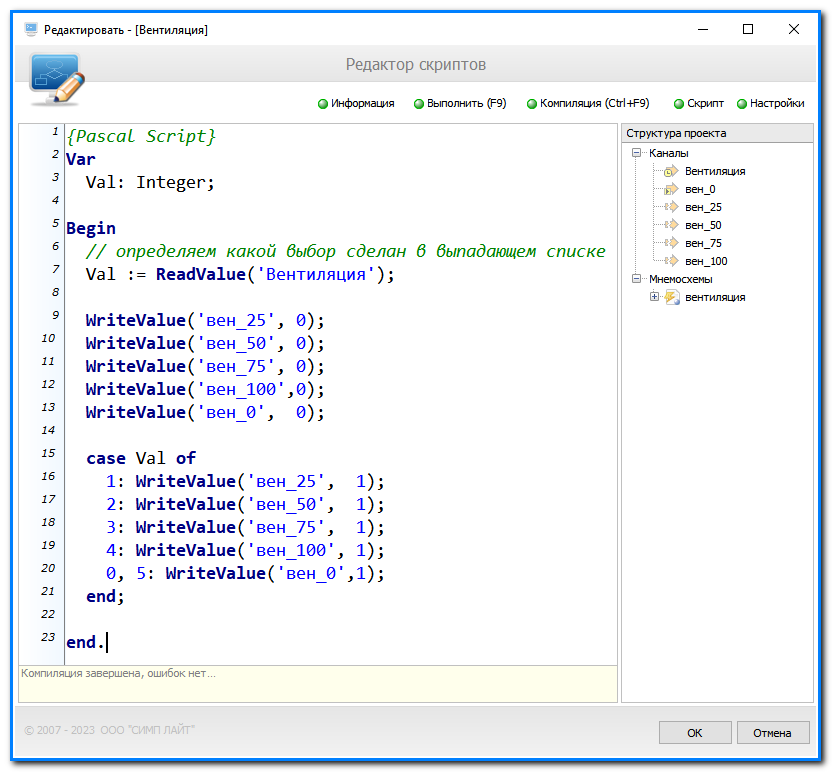Click case branch 0, 5: WriteValue('вен_0',1)
Image resolution: width=832 pixels, height=772 pixels.
point(245,574)
